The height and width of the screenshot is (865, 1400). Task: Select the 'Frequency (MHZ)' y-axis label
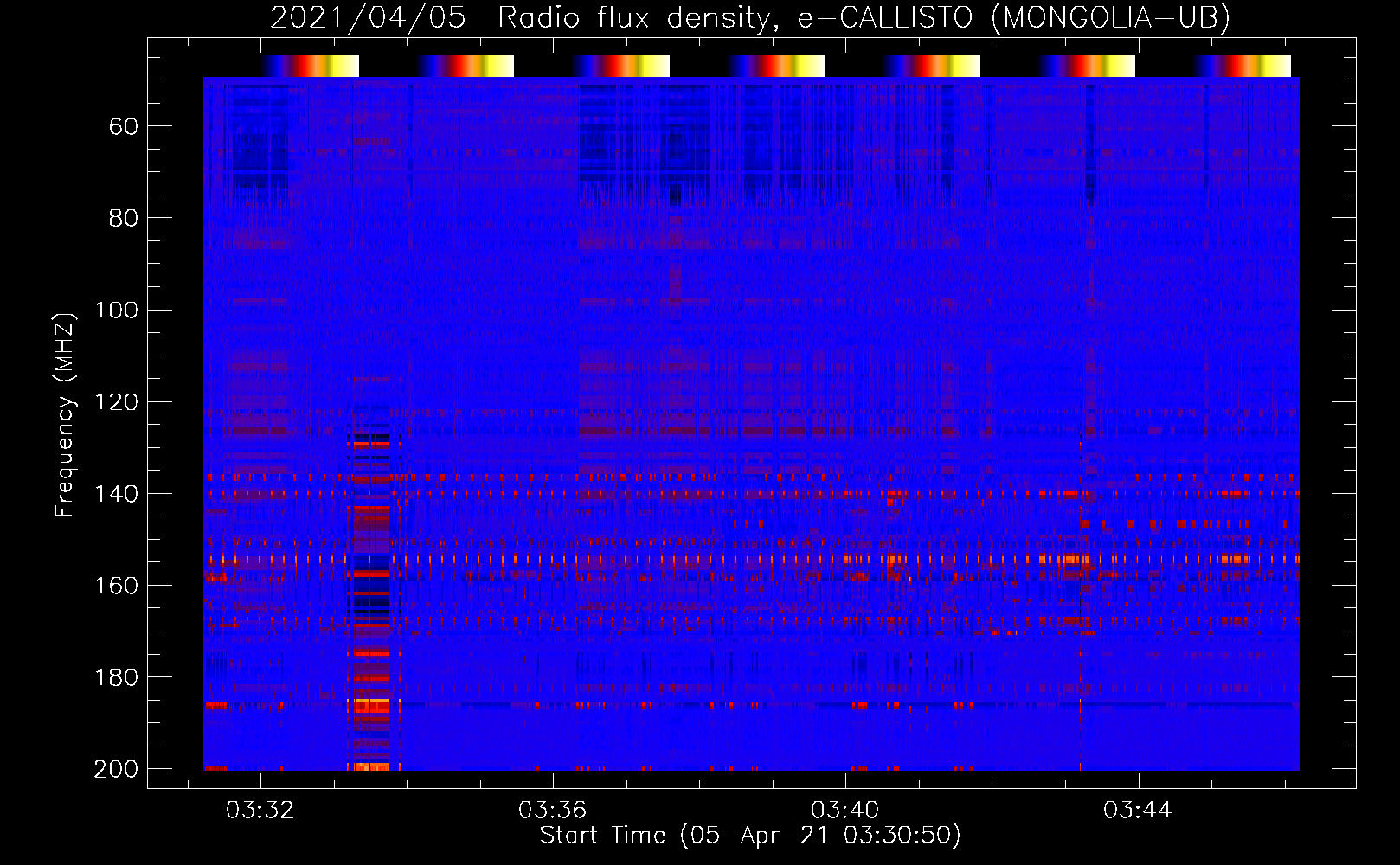pos(65,414)
